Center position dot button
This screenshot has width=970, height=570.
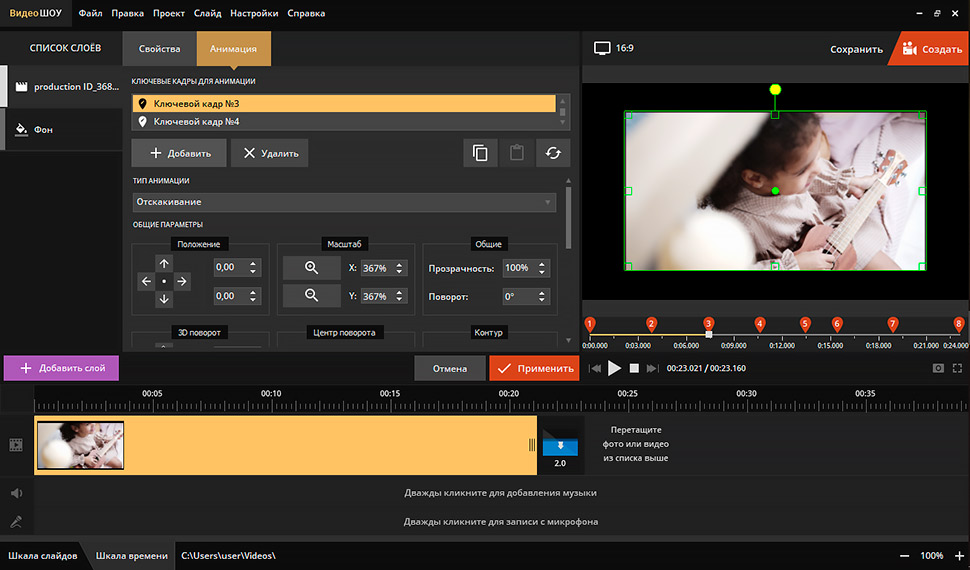click(x=164, y=282)
